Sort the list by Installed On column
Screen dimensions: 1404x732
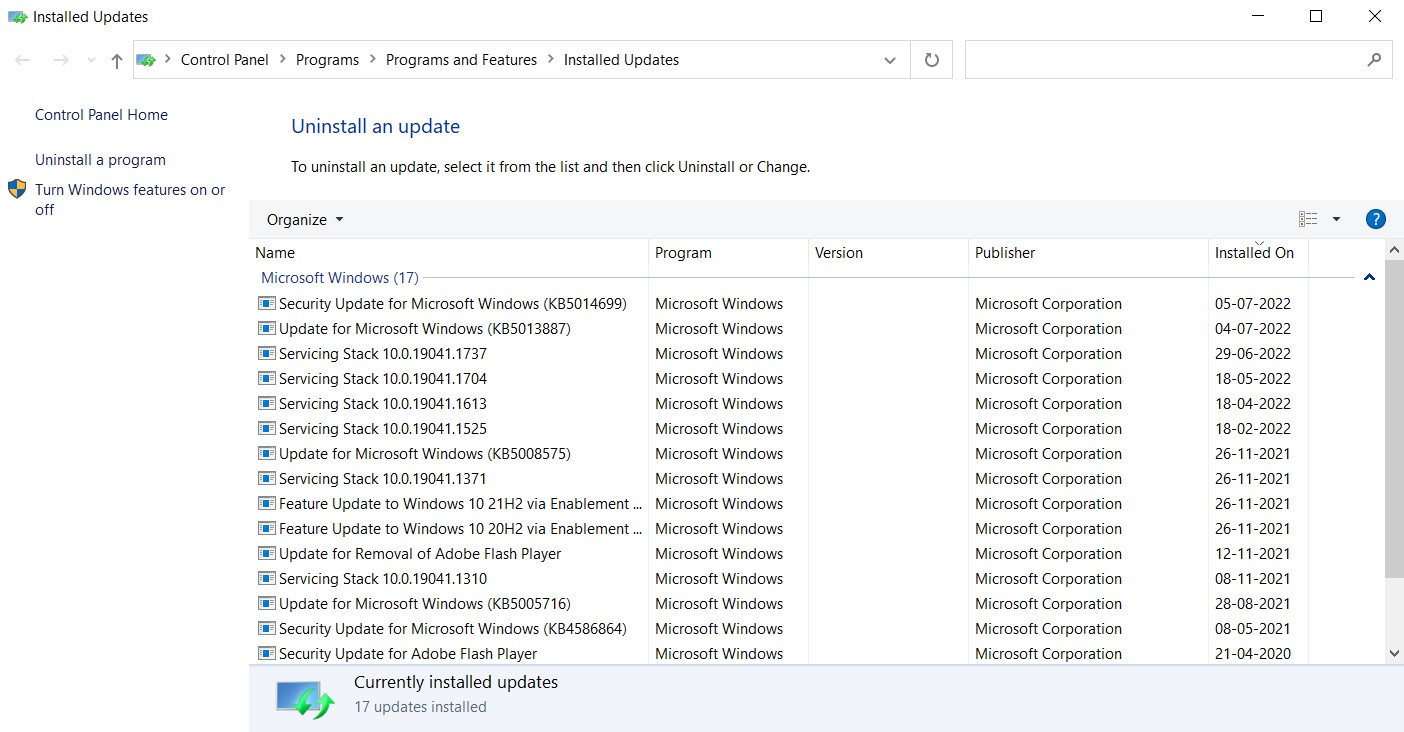click(x=1254, y=253)
